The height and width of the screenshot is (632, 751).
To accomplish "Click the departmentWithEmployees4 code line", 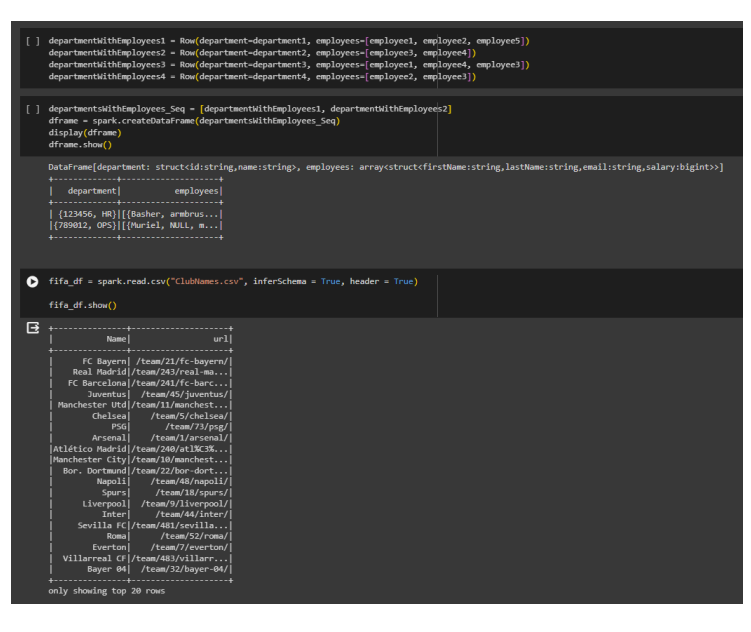I will (262, 77).
